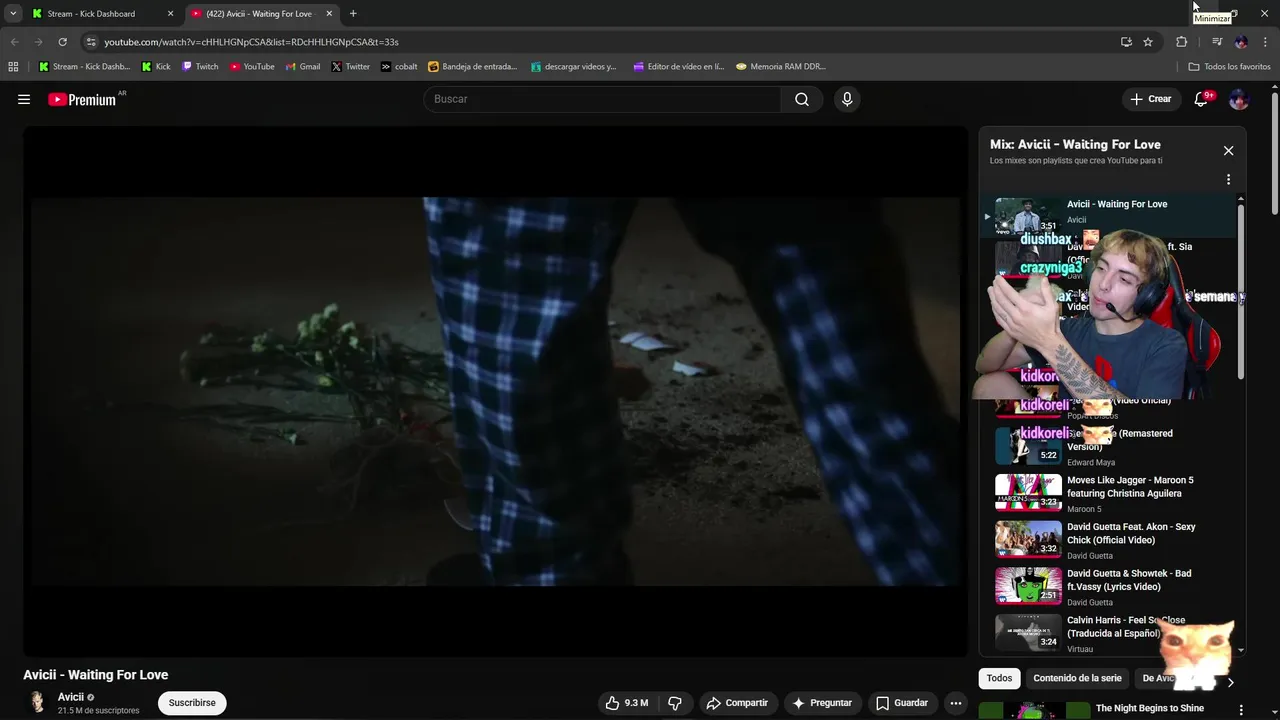Like the video with 9.3 M likes
The height and width of the screenshot is (720, 1280).
tap(627, 703)
